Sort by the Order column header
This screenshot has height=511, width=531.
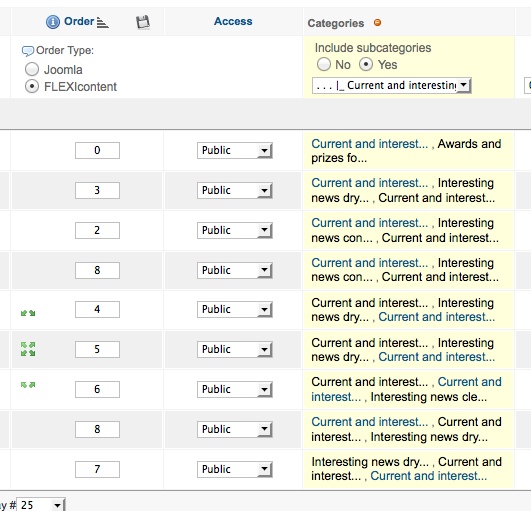pyautogui.click(x=79, y=21)
